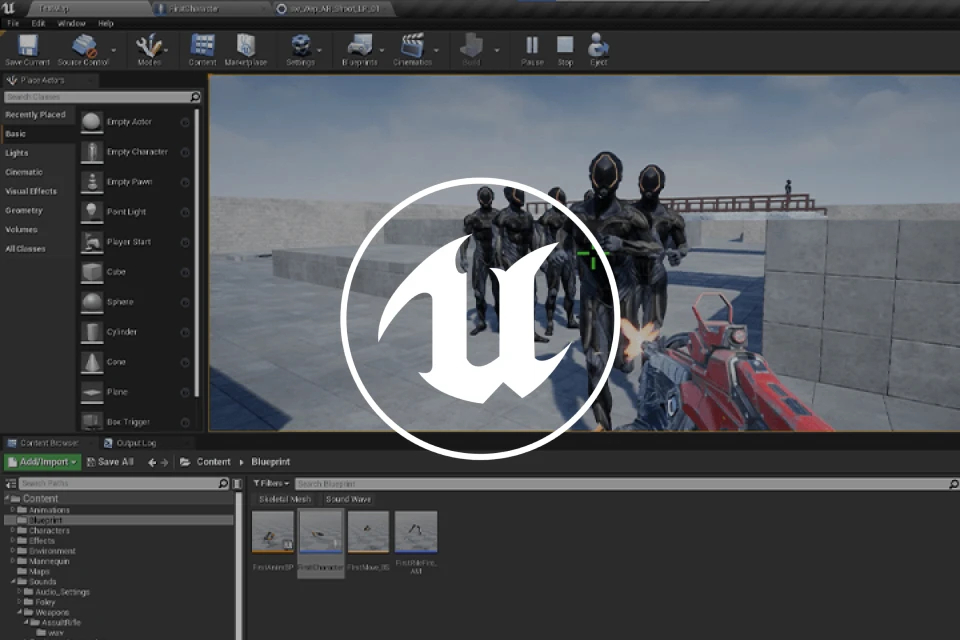Image resolution: width=960 pixels, height=640 pixels.
Task: Toggle the Sound Wave filter
Action: pos(348,499)
